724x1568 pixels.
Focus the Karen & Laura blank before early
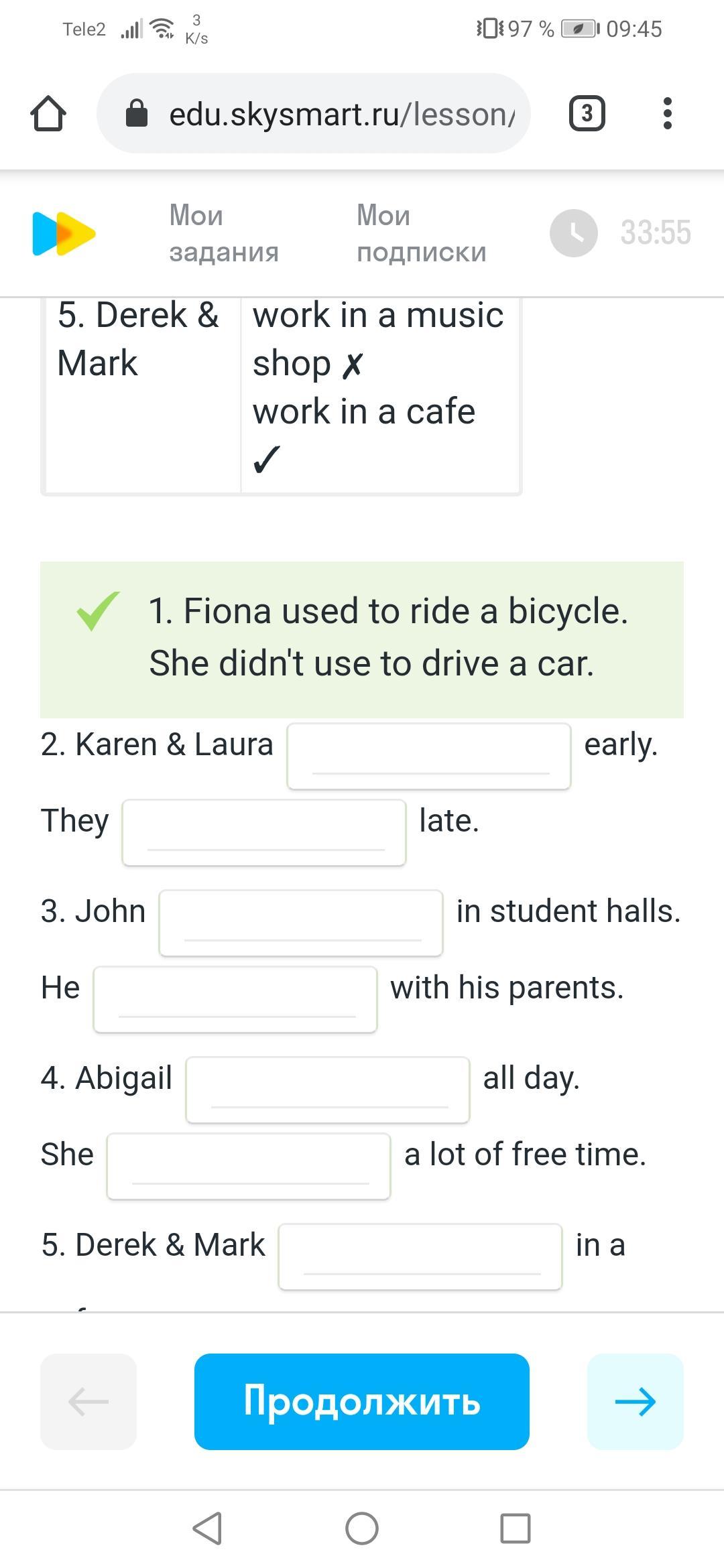(x=429, y=756)
